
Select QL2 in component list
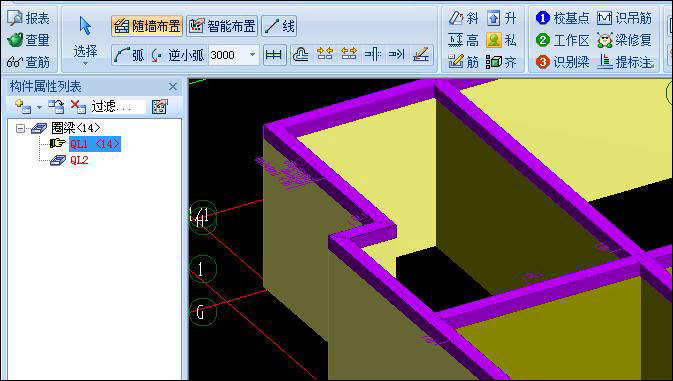(x=79, y=160)
